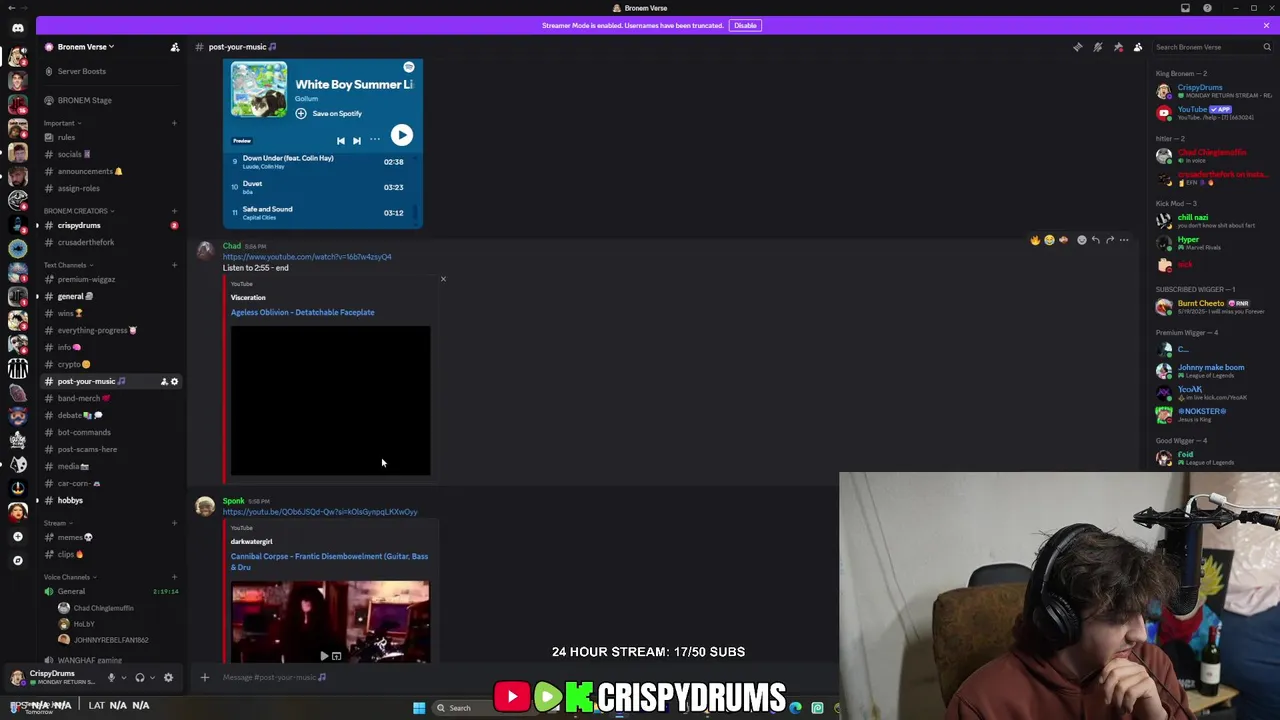Open headphones output options arrow
1280x720 pixels.
tap(152, 678)
